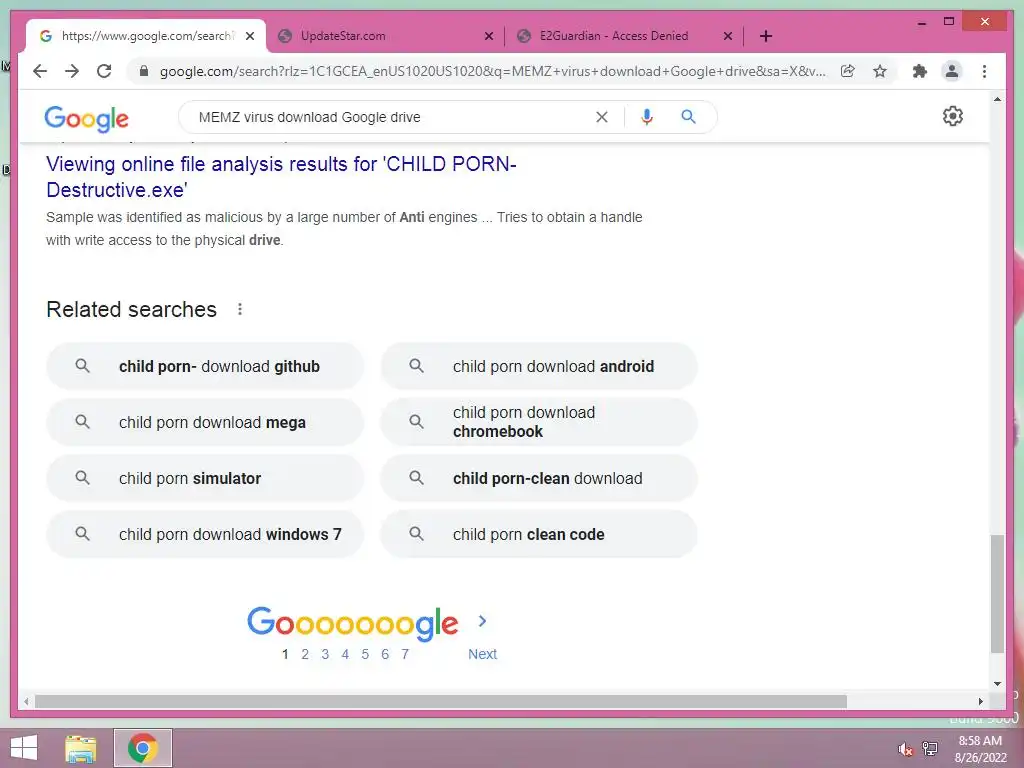This screenshot has width=1024, height=768.
Task: Click the Chrome icon in the taskbar
Action: (x=143, y=748)
